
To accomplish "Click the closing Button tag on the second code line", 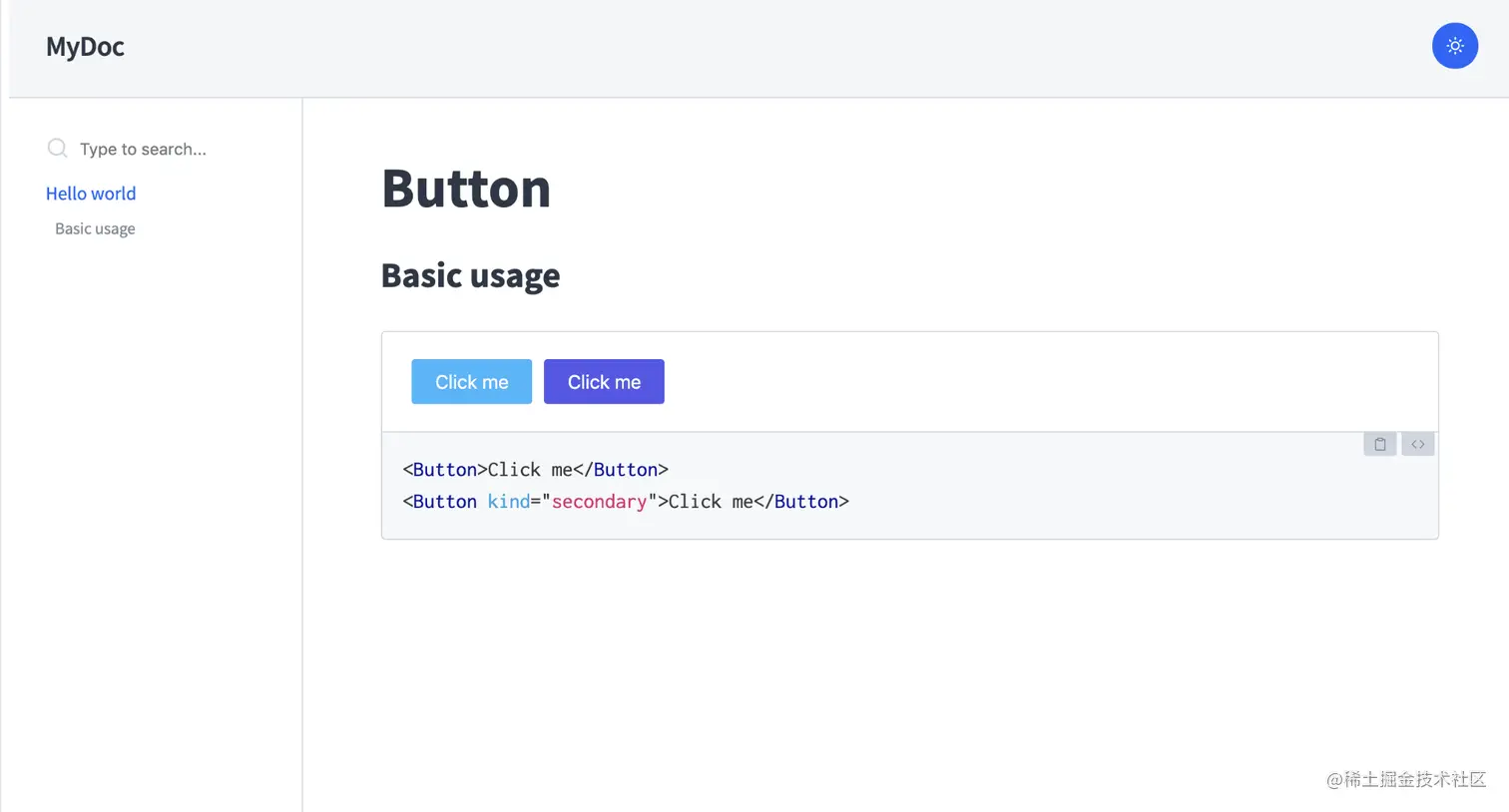I will pyautogui.click(x=801, y=502).
